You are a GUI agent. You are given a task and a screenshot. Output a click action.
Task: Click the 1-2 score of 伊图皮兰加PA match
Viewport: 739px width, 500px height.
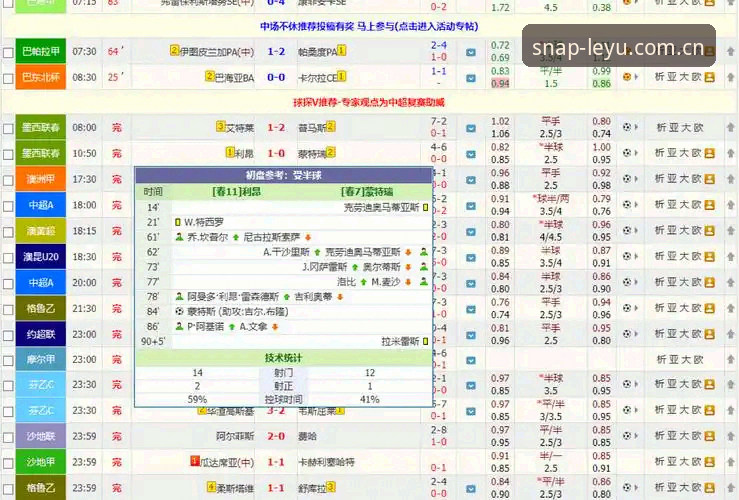276,52
